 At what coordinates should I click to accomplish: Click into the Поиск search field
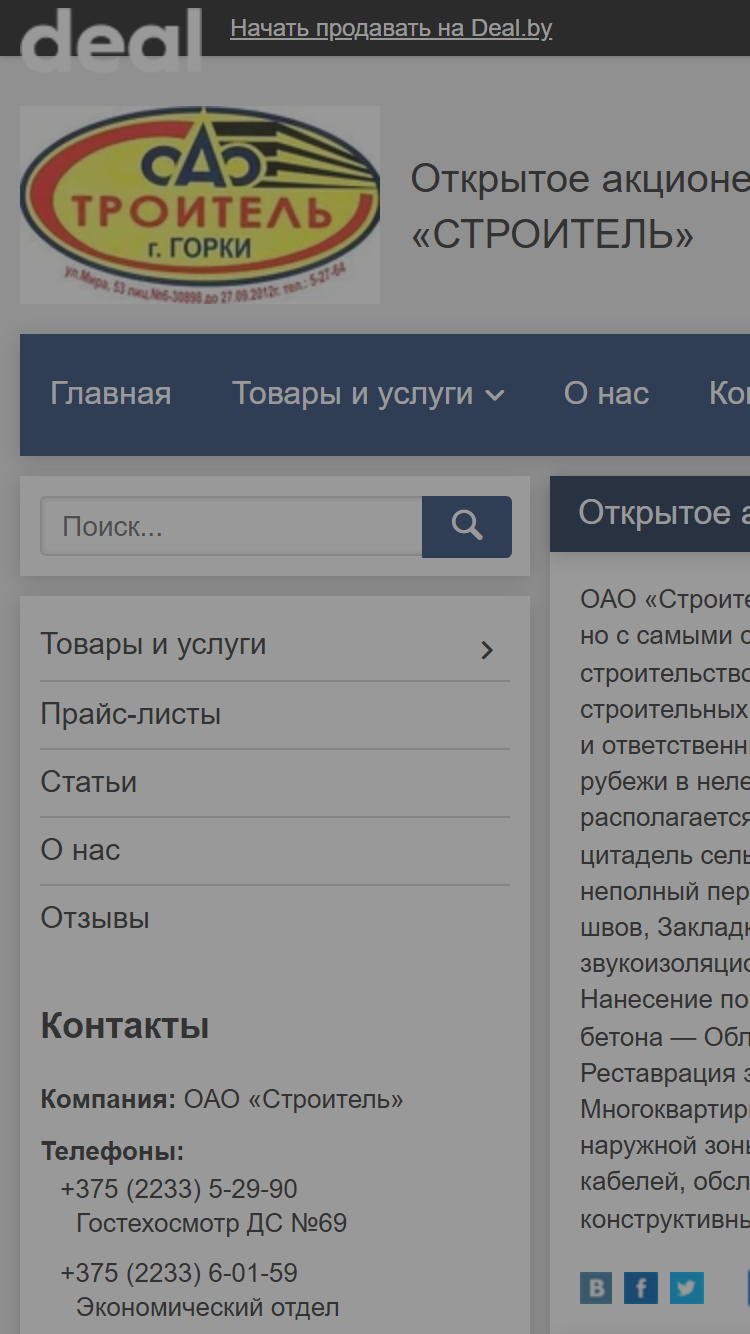point(231,526)
